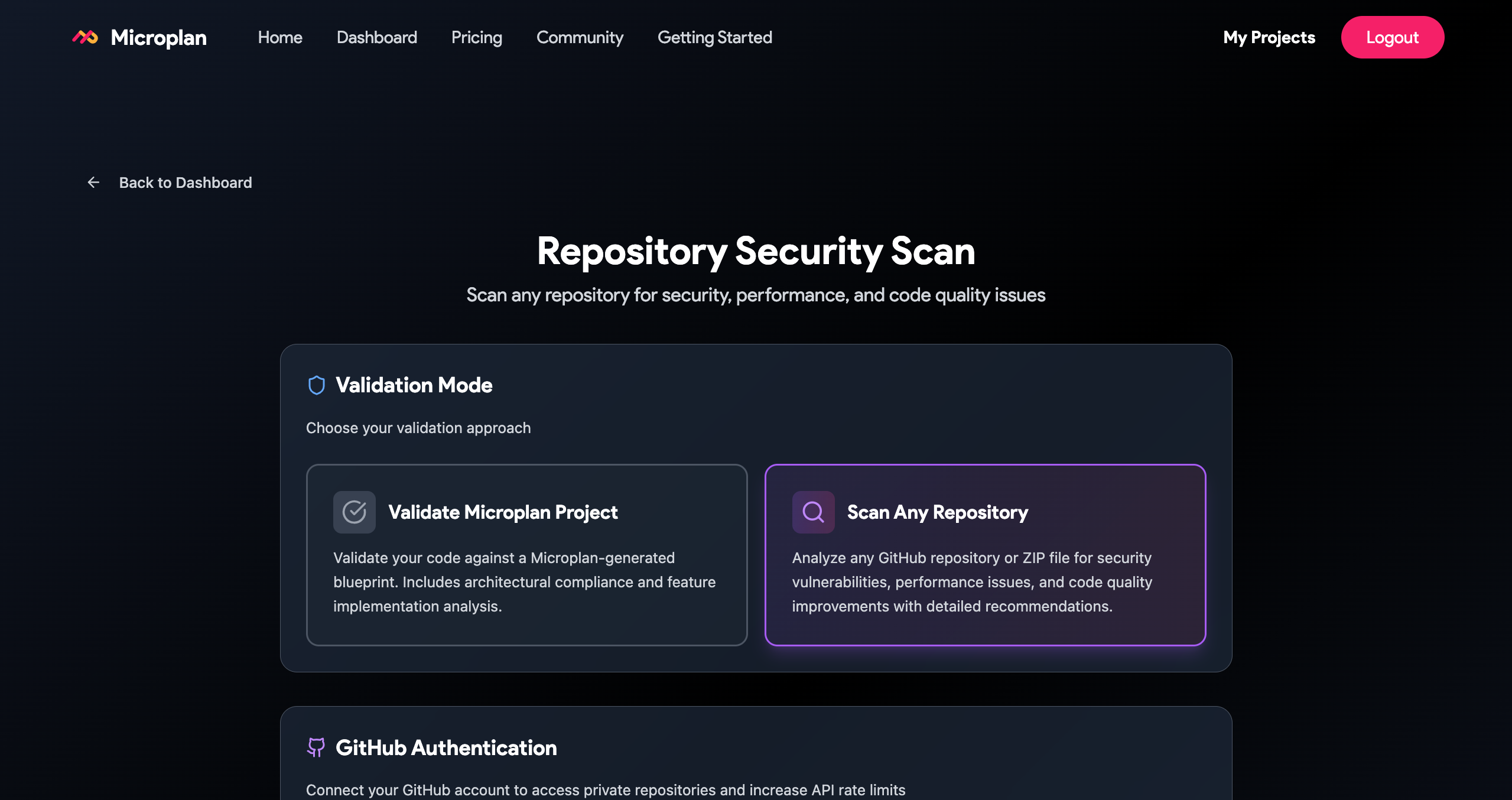Visit the Community section
The height and width of the screenshot is (800, 1512).
click(x=580, y=37)
